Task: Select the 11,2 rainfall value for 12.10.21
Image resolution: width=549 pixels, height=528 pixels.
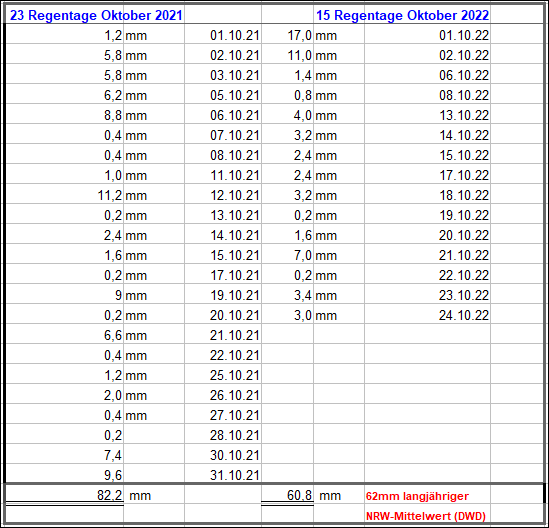Action: pos(110,195)
